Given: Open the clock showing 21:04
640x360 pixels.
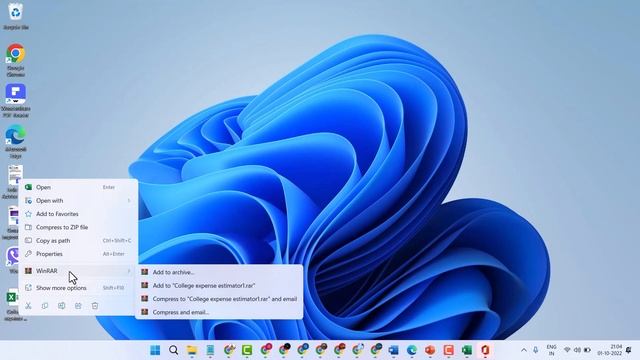Looking at the screenshot, I should (x=609, y=350).
